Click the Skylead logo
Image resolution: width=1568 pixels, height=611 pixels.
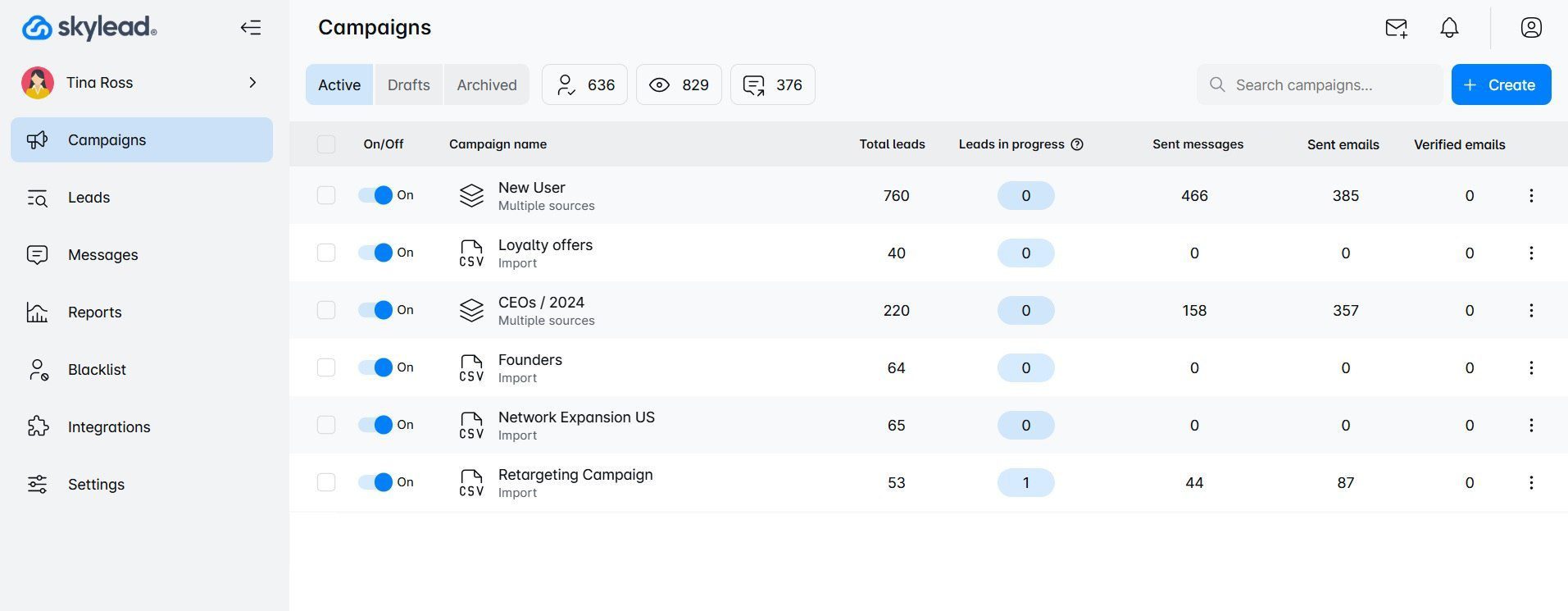[89, 27]
